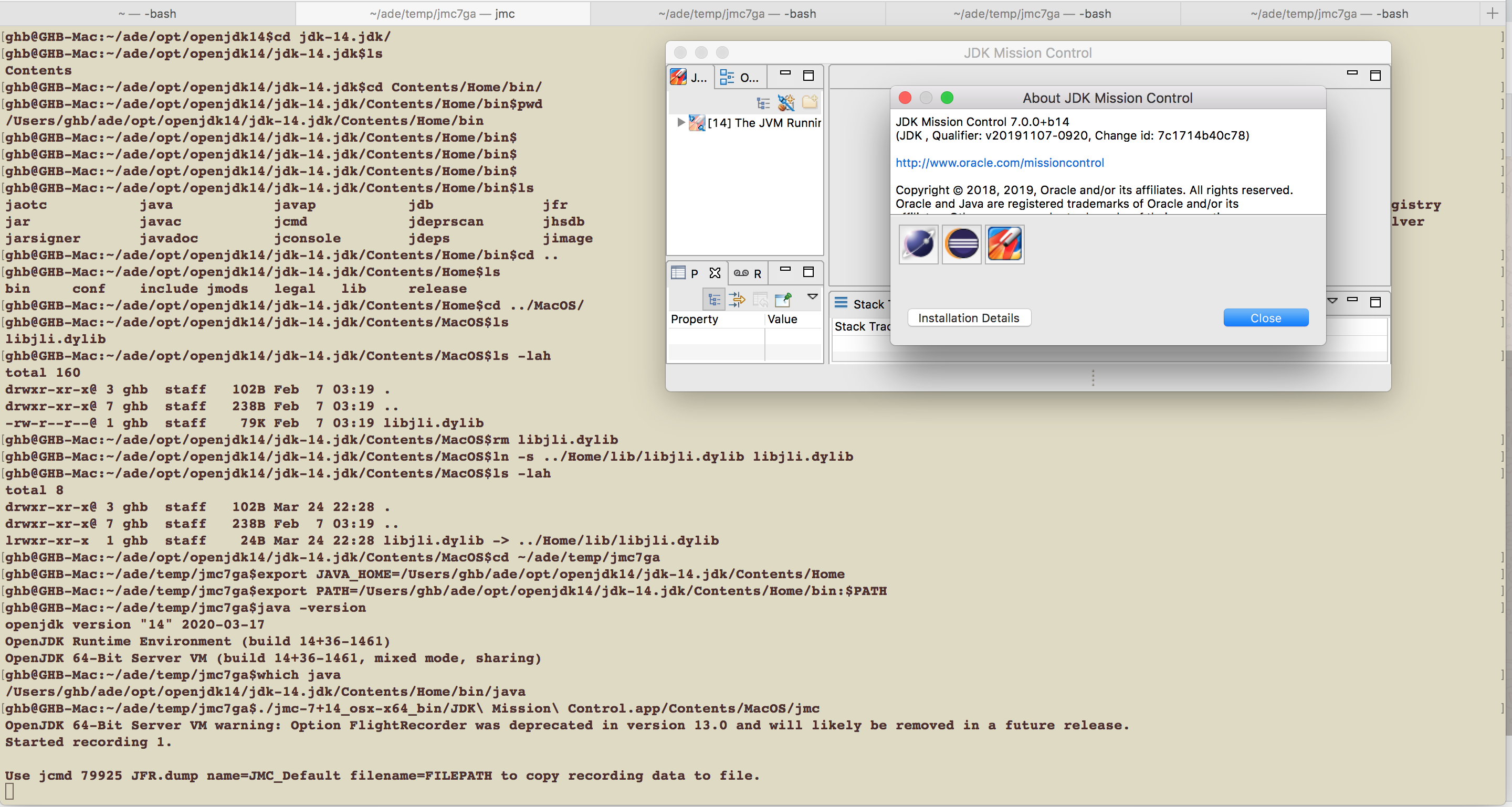Close the Properties view tab with X

(715, 273)
